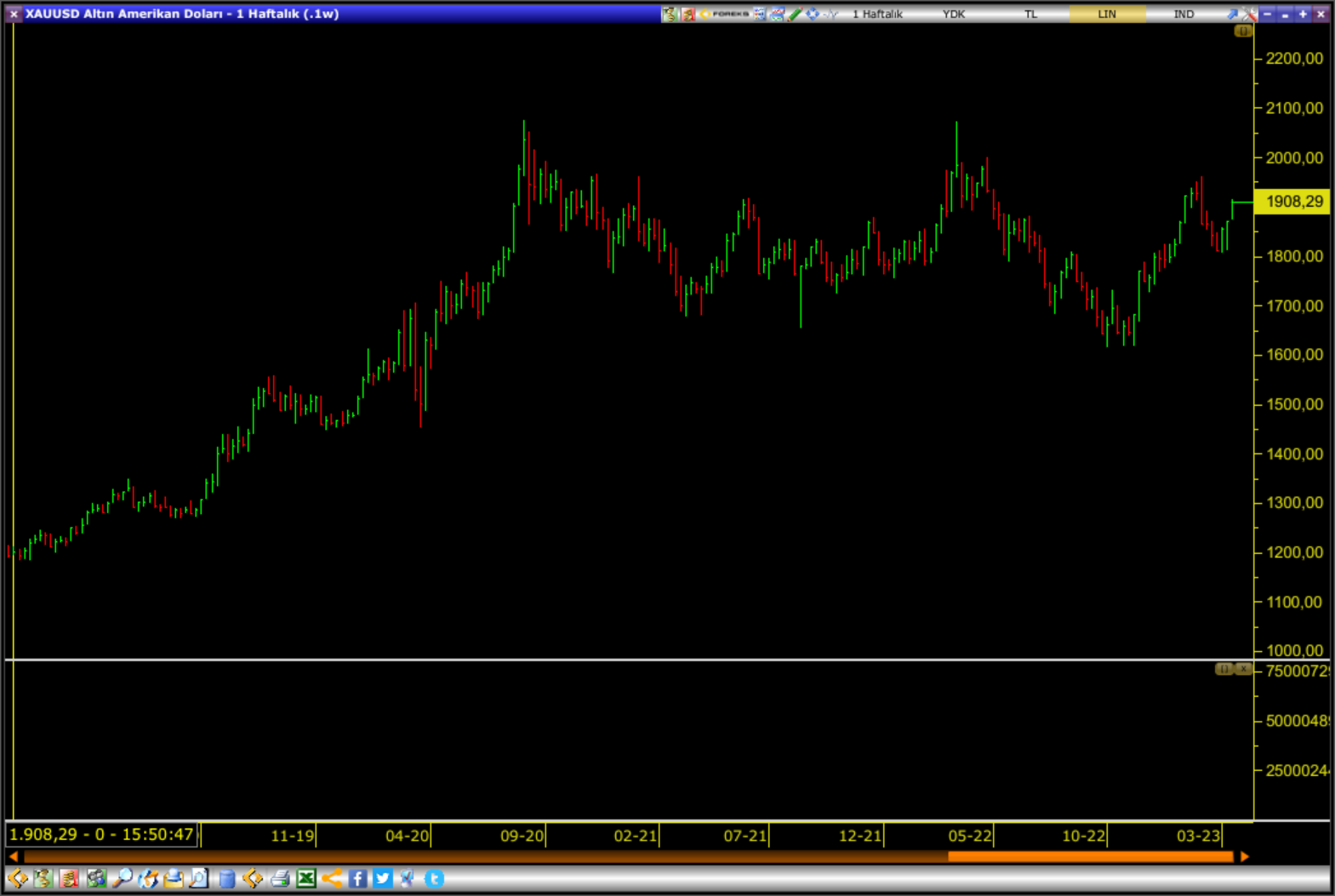Toggle the TL currency option
Image resolution: width=1335 pixels, height=896 pixels.
(1030, 14)
